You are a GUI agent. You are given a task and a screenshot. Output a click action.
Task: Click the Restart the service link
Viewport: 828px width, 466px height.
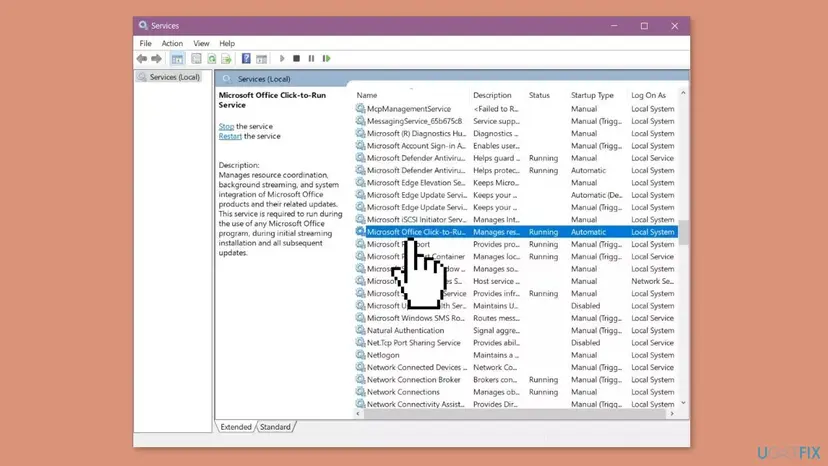coord(230,136)
